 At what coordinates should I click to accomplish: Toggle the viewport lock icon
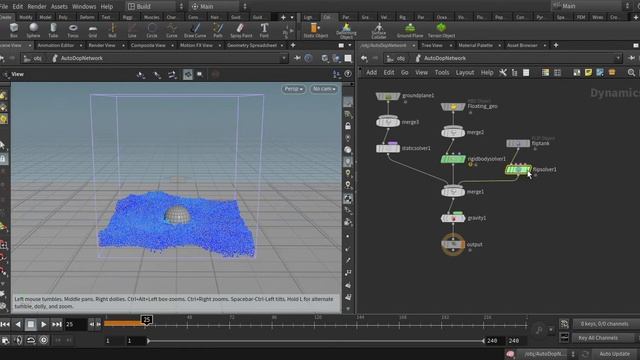pyautogui.click(x=348, y=126)
